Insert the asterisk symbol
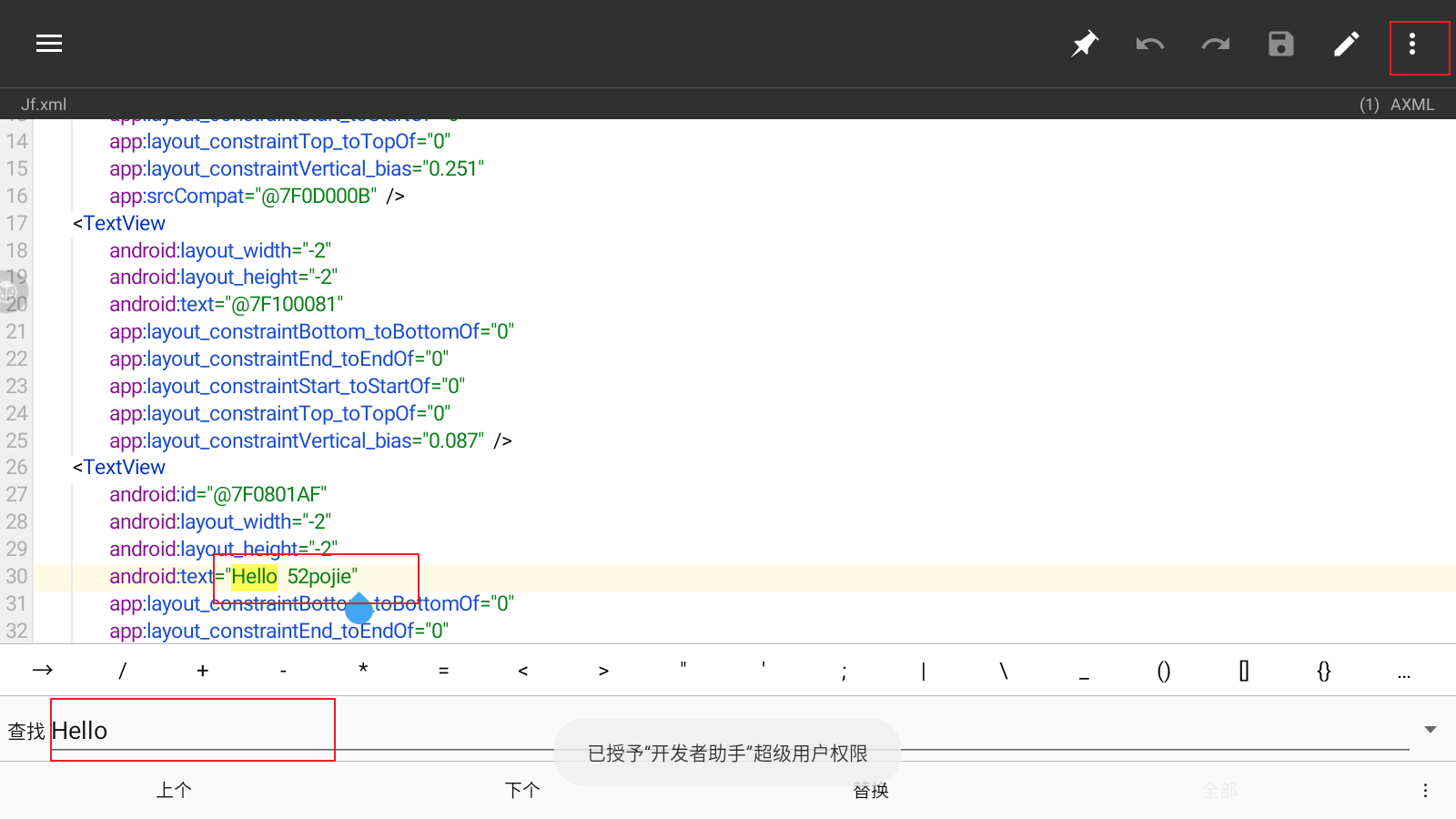The height and width of the screenshot is (819, 1456). pos(363,669)
